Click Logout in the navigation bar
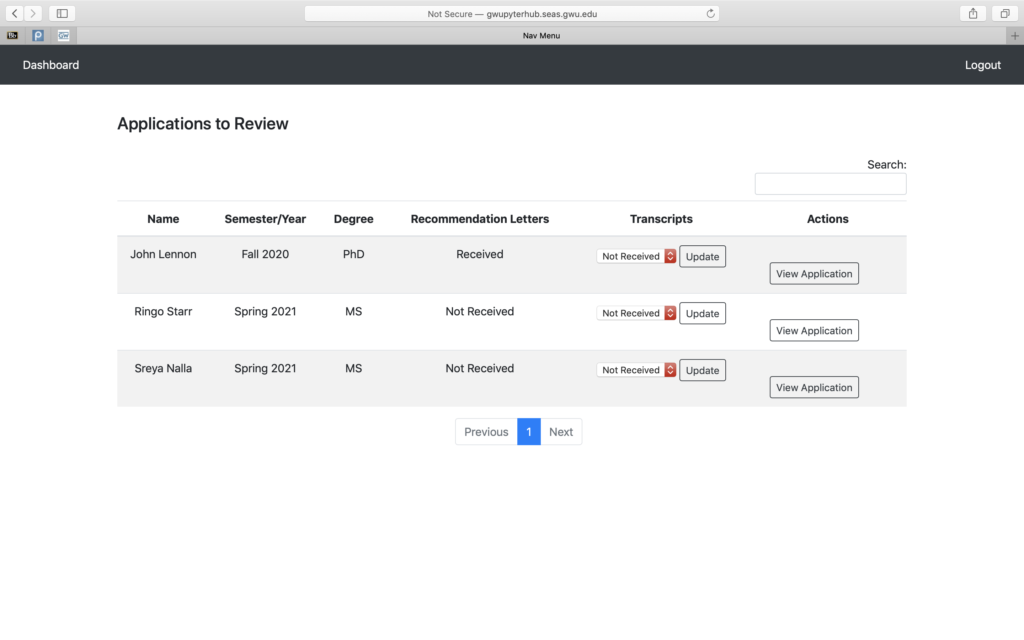Viewport: 1024px width, 640px height. pos(982,65)
